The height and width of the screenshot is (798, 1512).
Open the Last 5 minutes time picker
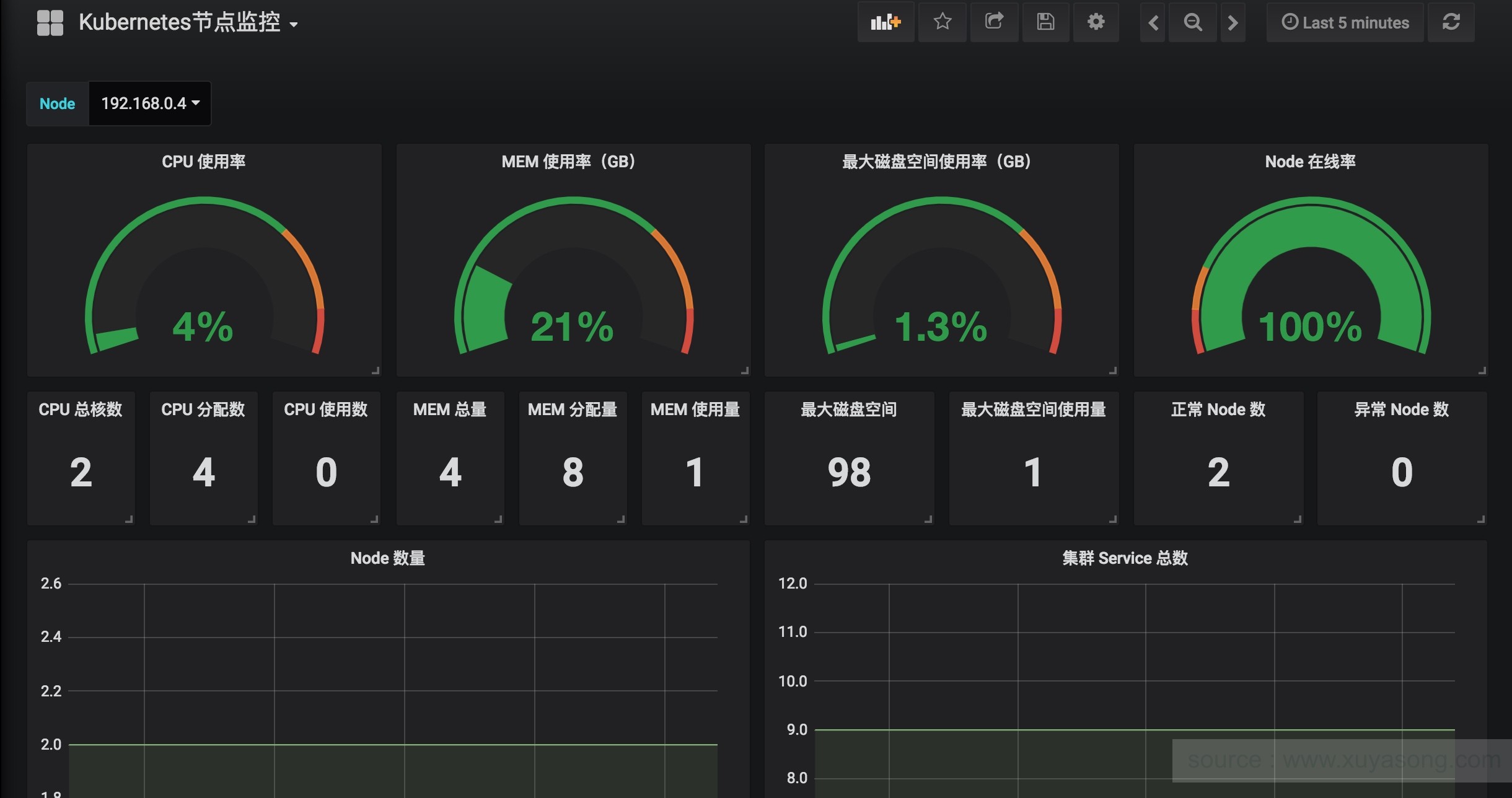(x=1345, y=23)
